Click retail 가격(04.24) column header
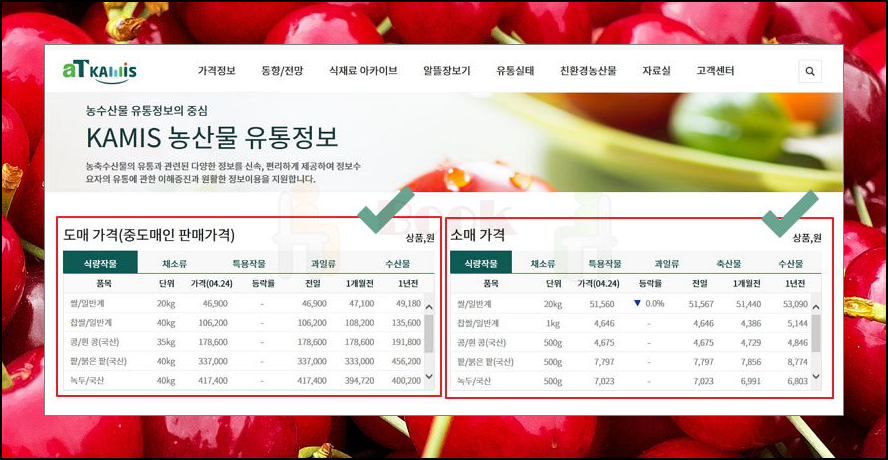888x460 pixels. 599,283
